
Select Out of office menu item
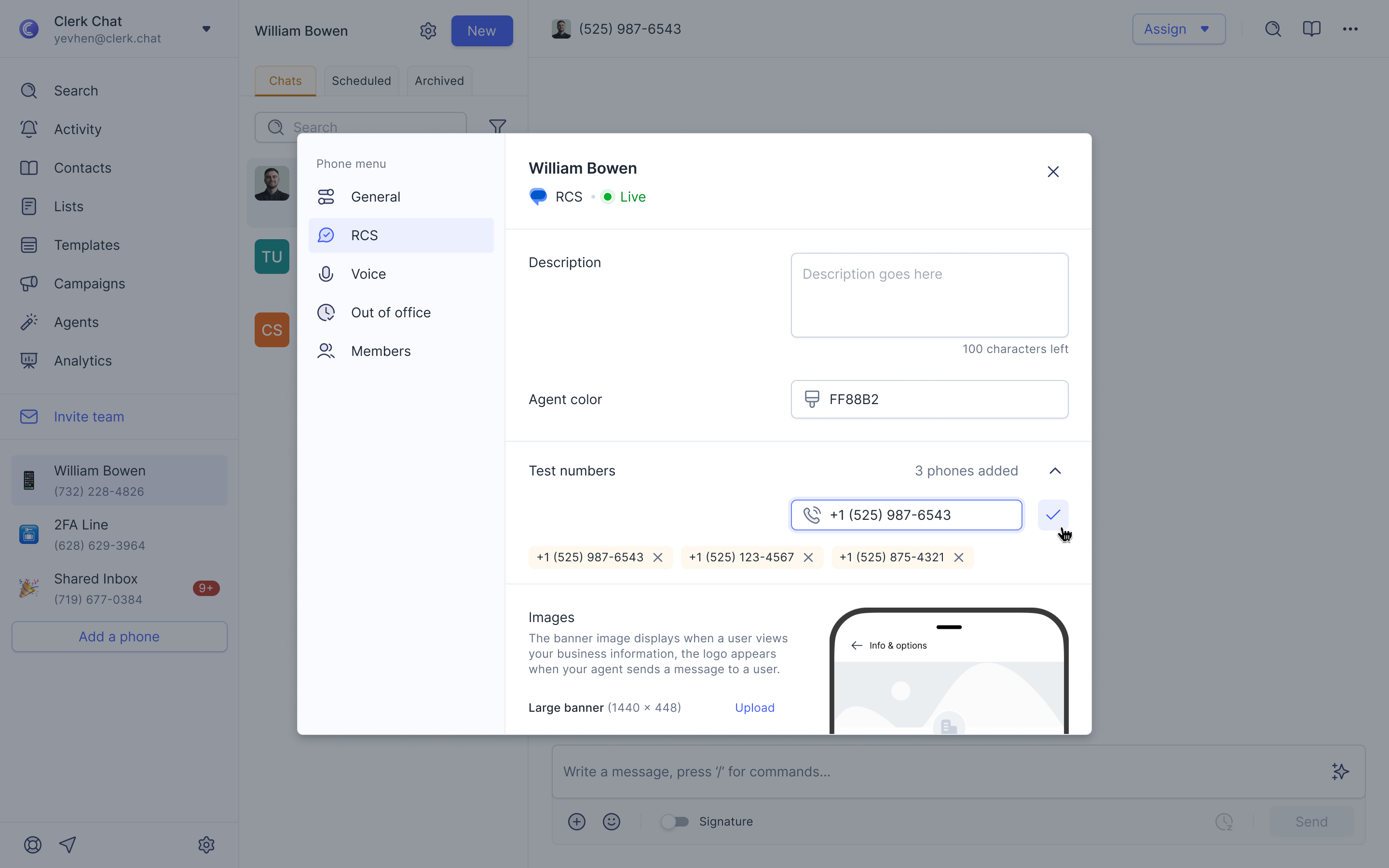[x=390, y=312]
